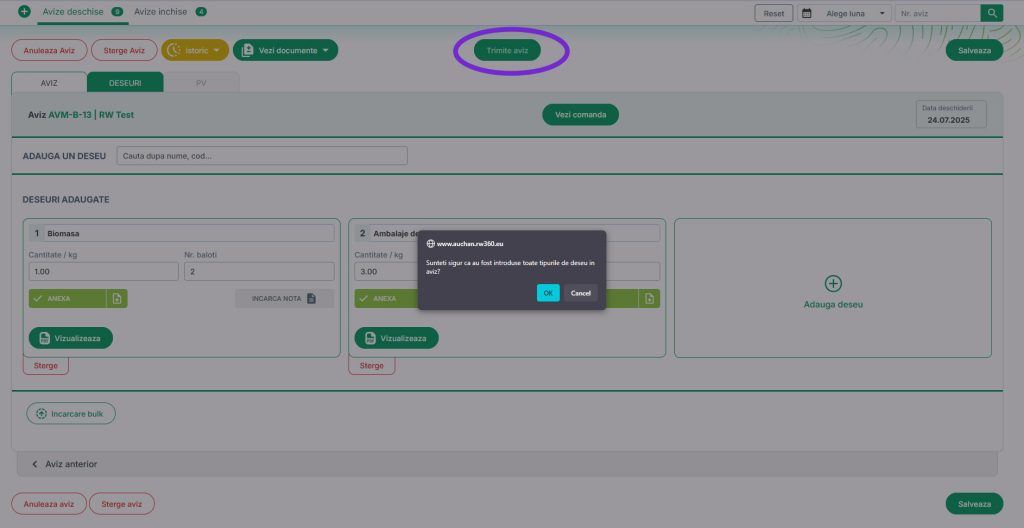Click the Trimite aviz button

[x=507, y=50]
